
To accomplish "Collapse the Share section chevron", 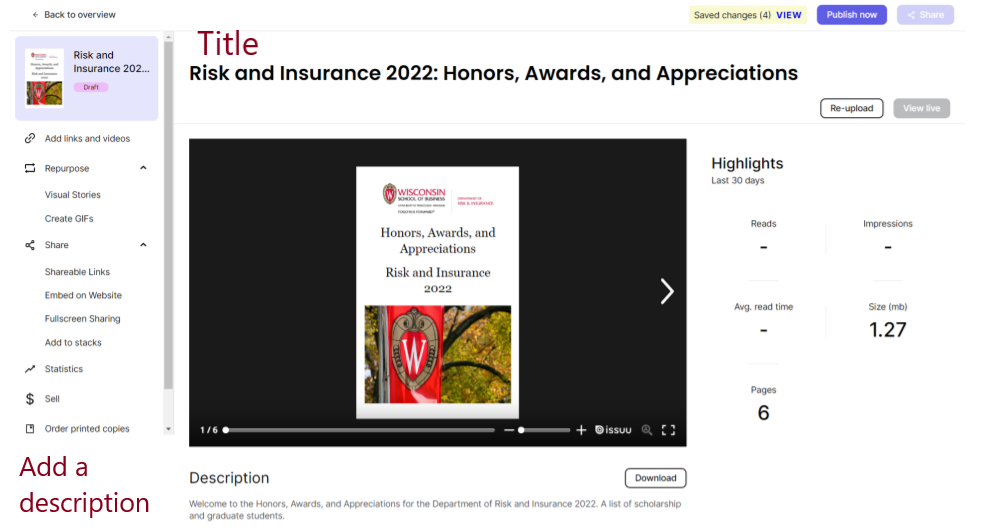I will (x=143, y=245).
